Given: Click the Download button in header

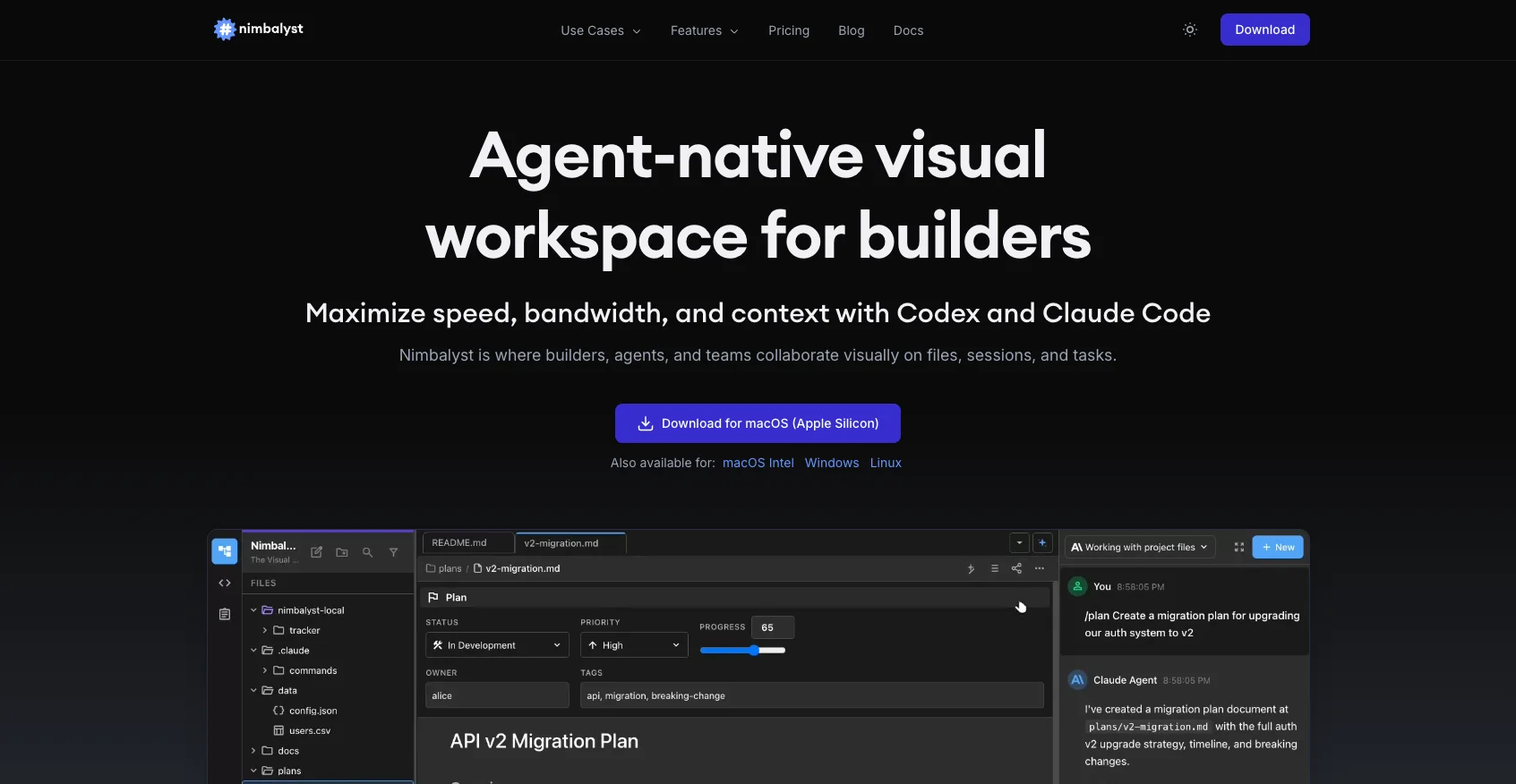Looking at the screenshot, I should (1264, 30).
